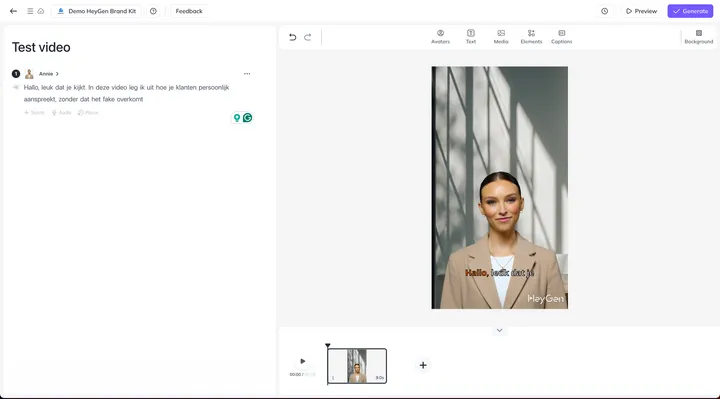Click the Generate button
The height and width of the screenshot is (399, 720).
[690, 11]
